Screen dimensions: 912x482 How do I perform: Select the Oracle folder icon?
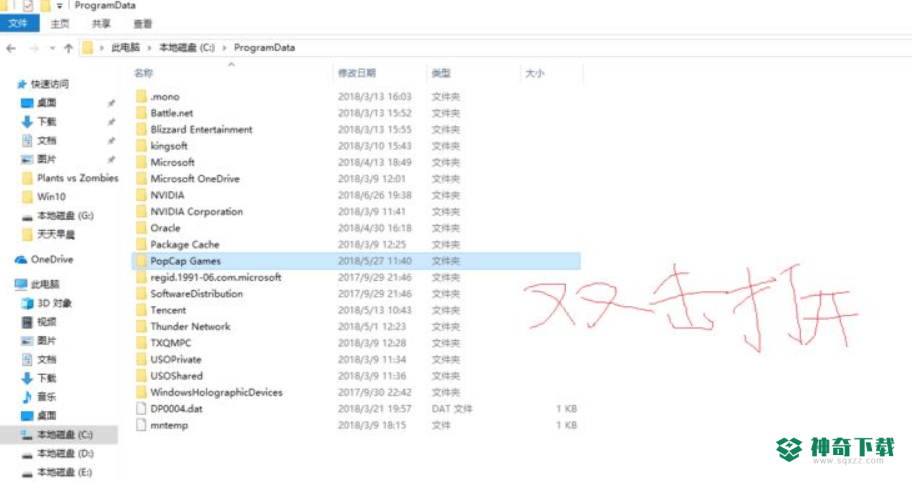[141, 228]
